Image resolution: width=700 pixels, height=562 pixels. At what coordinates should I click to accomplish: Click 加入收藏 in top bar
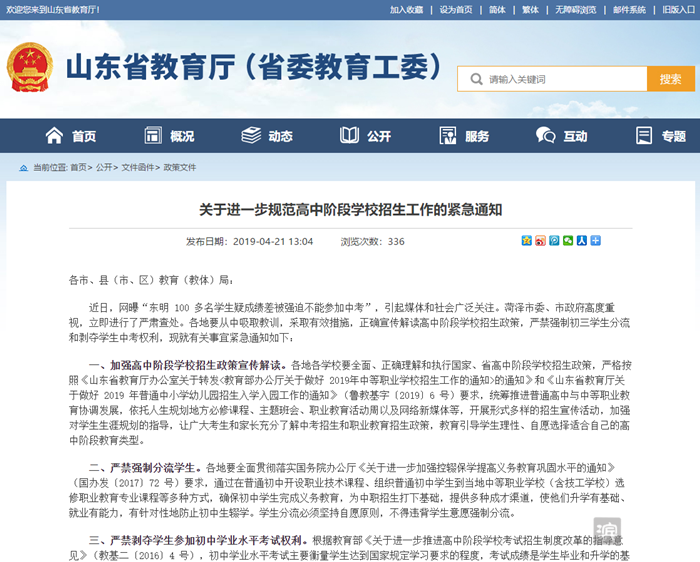click(x=406, y=10)
